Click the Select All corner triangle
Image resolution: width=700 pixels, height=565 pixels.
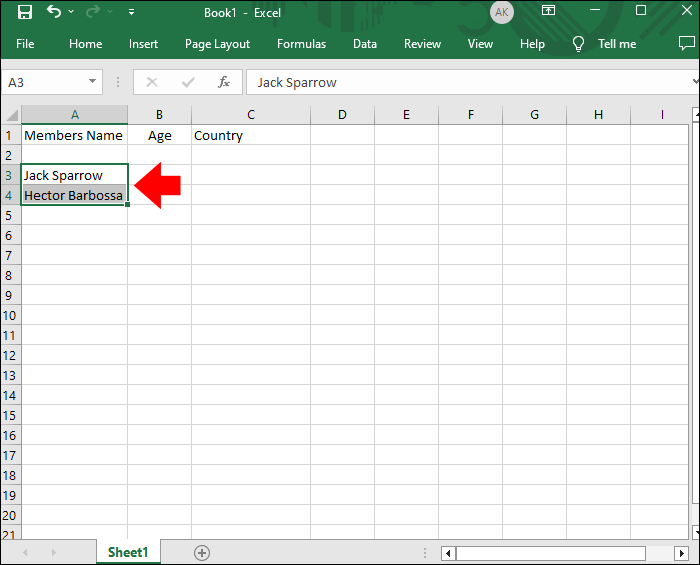coord(11,115)
